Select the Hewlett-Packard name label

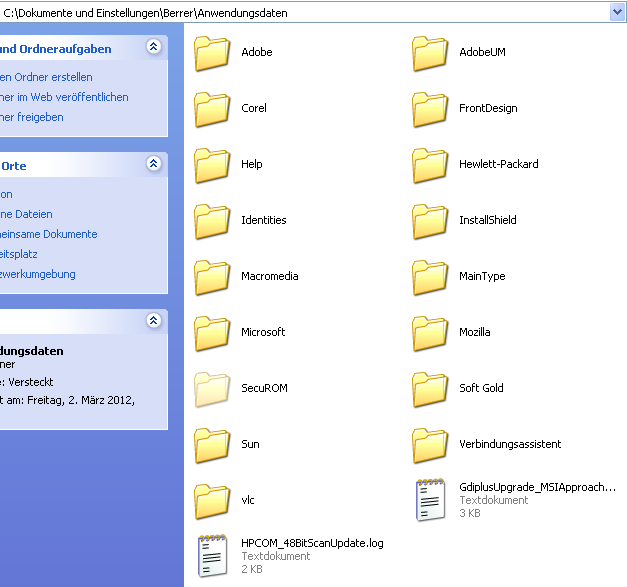tap(499, 164)
